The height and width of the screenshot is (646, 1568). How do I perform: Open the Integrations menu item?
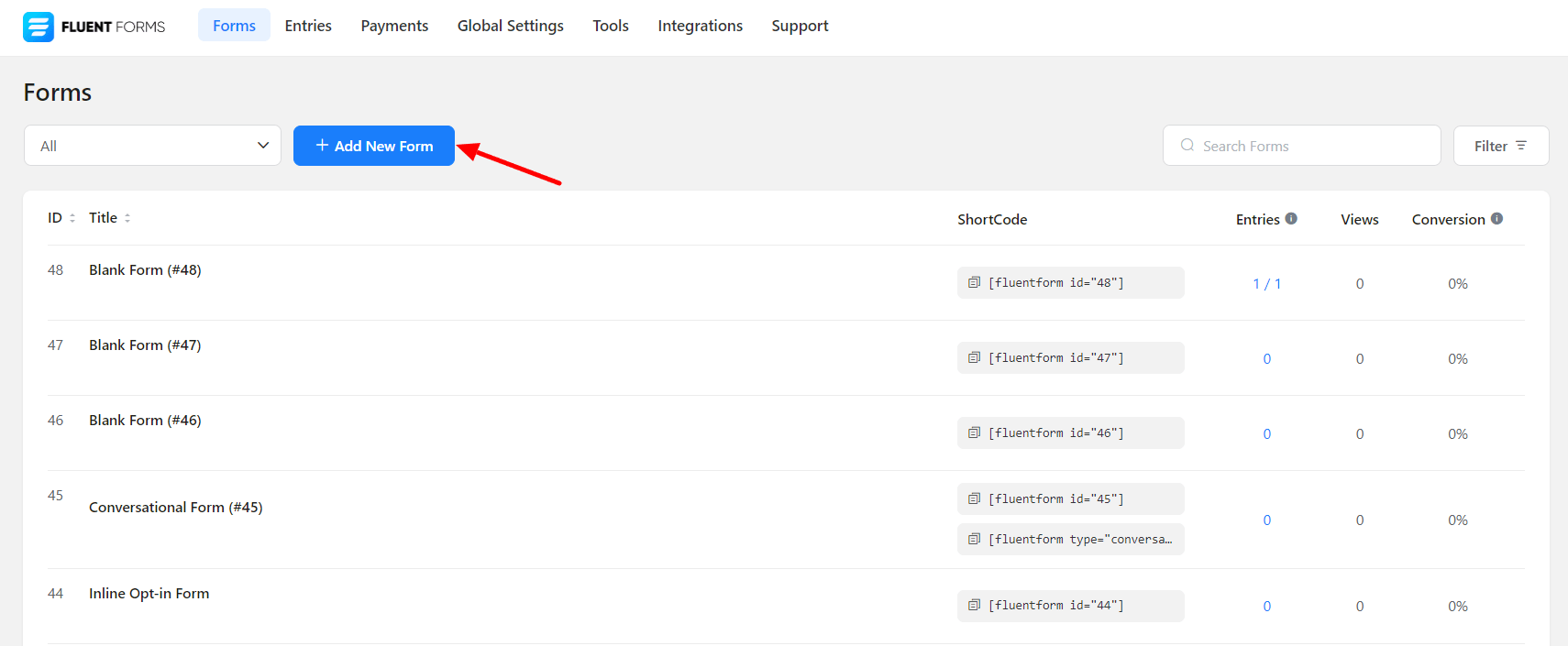click(x=700, y=26)
